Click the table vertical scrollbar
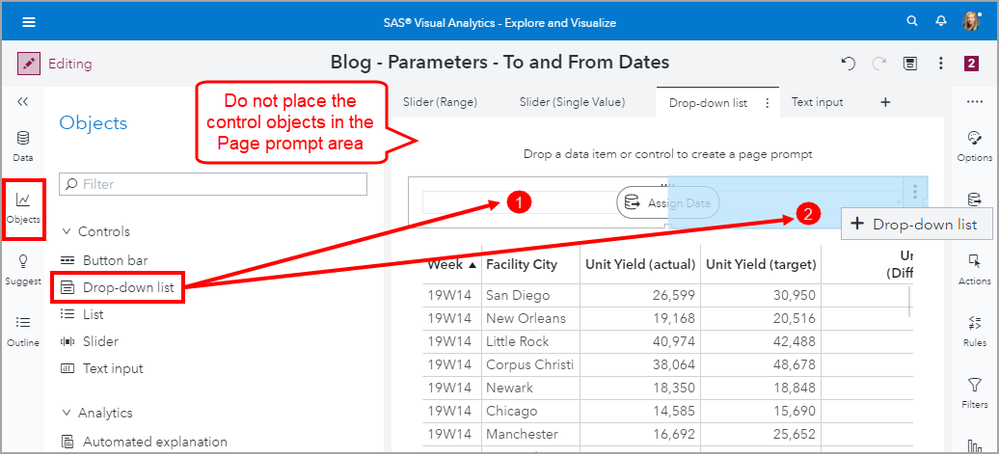This screenshot has width=999, height=454. coord(910,301)
